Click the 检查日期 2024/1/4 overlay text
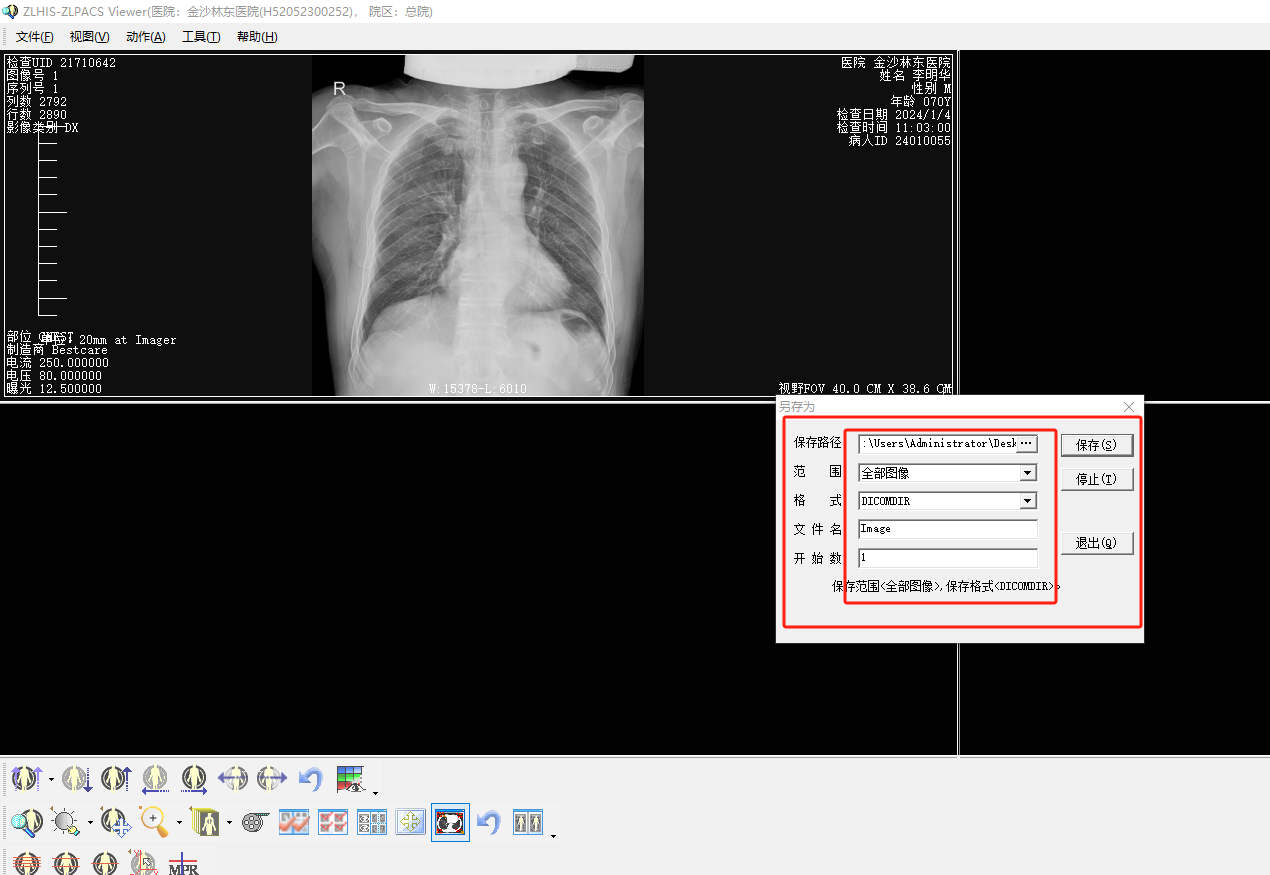The height and width of the screenshot is (875, 1270). click(894, 115)
